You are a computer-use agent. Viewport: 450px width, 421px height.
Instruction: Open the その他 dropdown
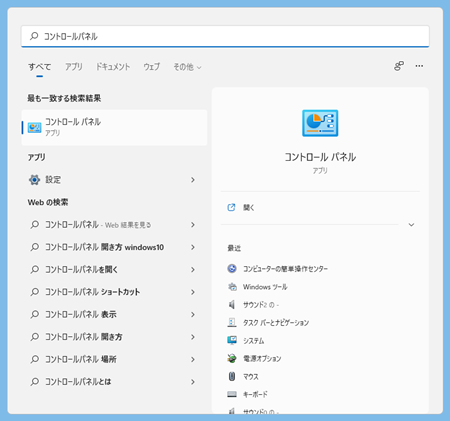[187, 67]
